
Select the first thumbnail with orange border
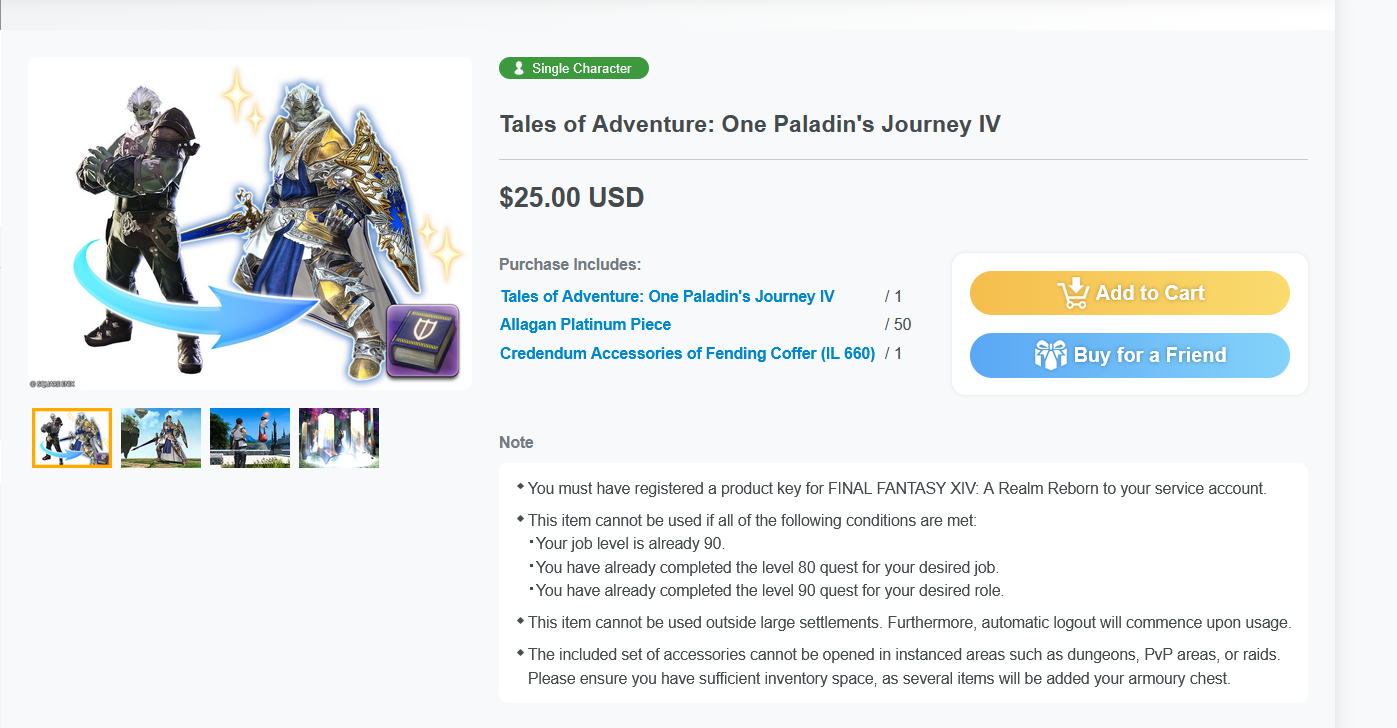pyautogui.click(x=72, y=438)
